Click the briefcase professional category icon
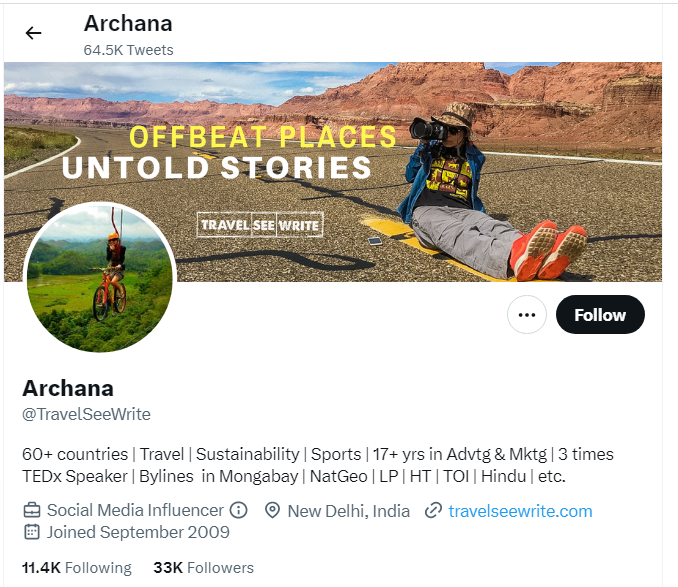 [x=32, y=510]
